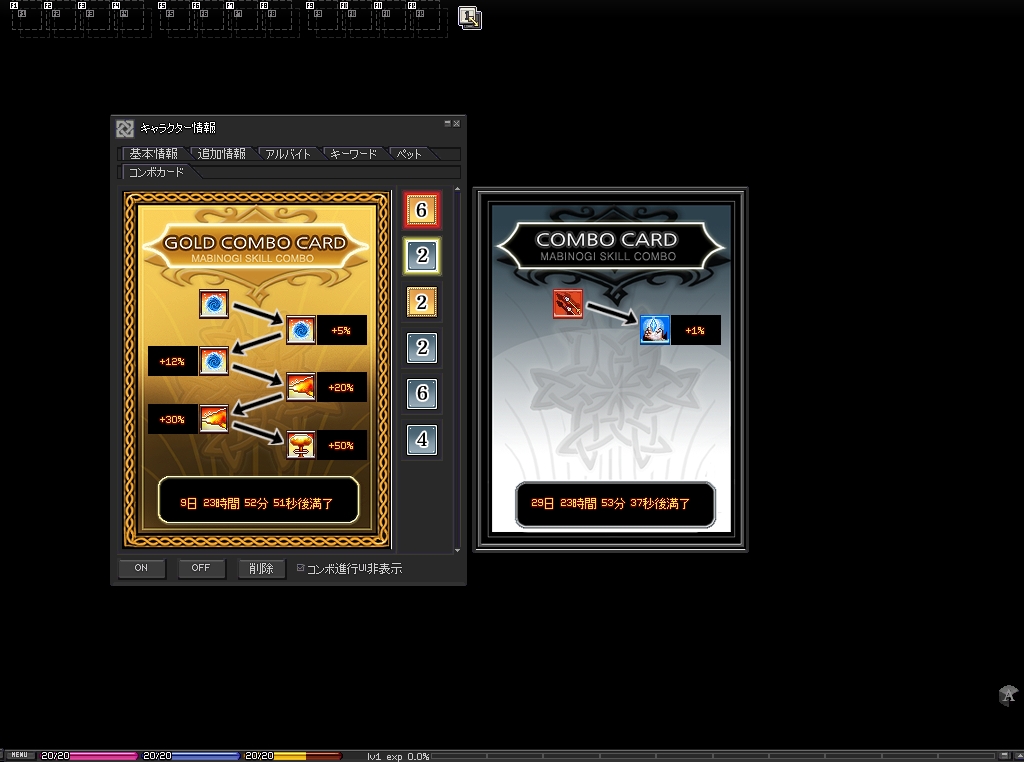Click the F1 hotkey slot
This screenshot has height=762, width=1024.
(26, 17)
